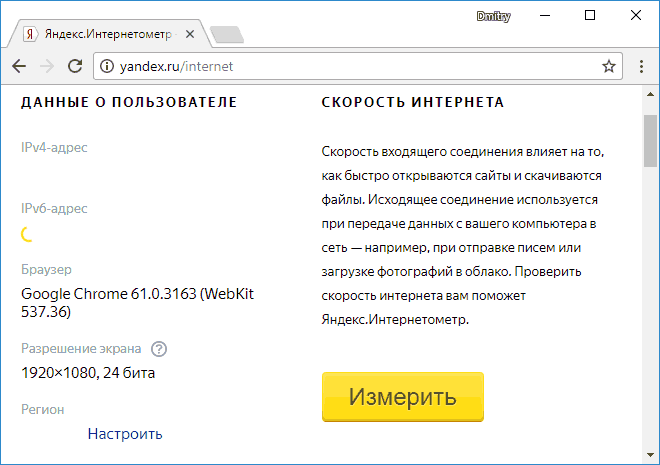Bookmark this page with the star icon

click(609, 66)
